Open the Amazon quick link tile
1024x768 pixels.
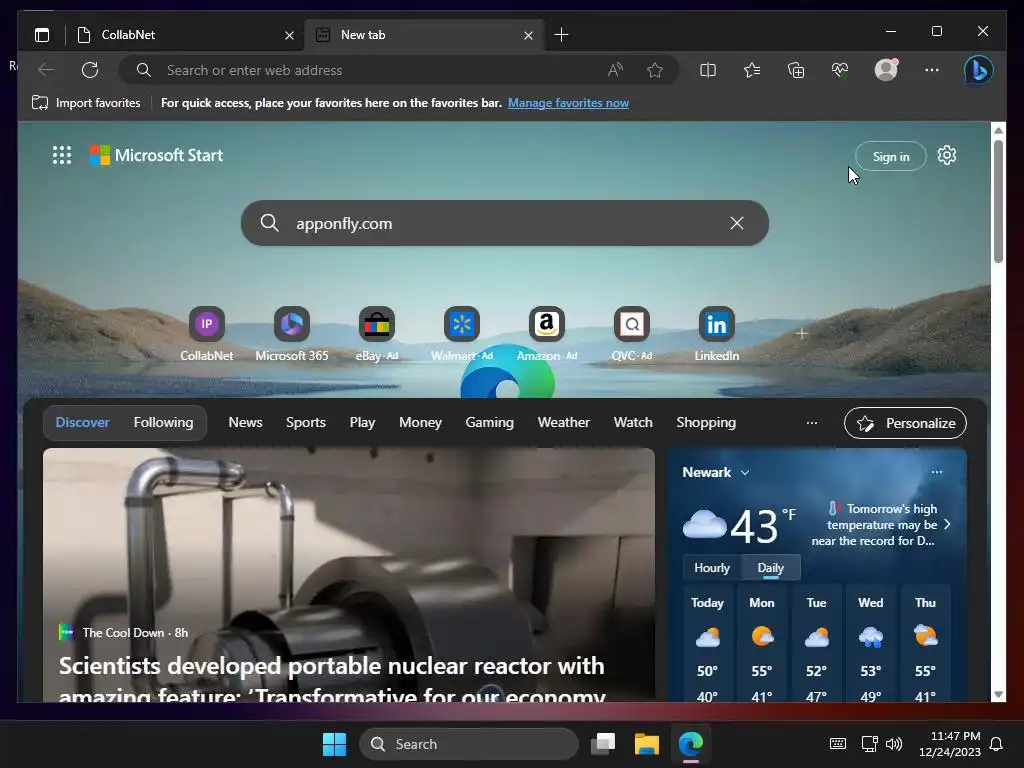[547, 333]
